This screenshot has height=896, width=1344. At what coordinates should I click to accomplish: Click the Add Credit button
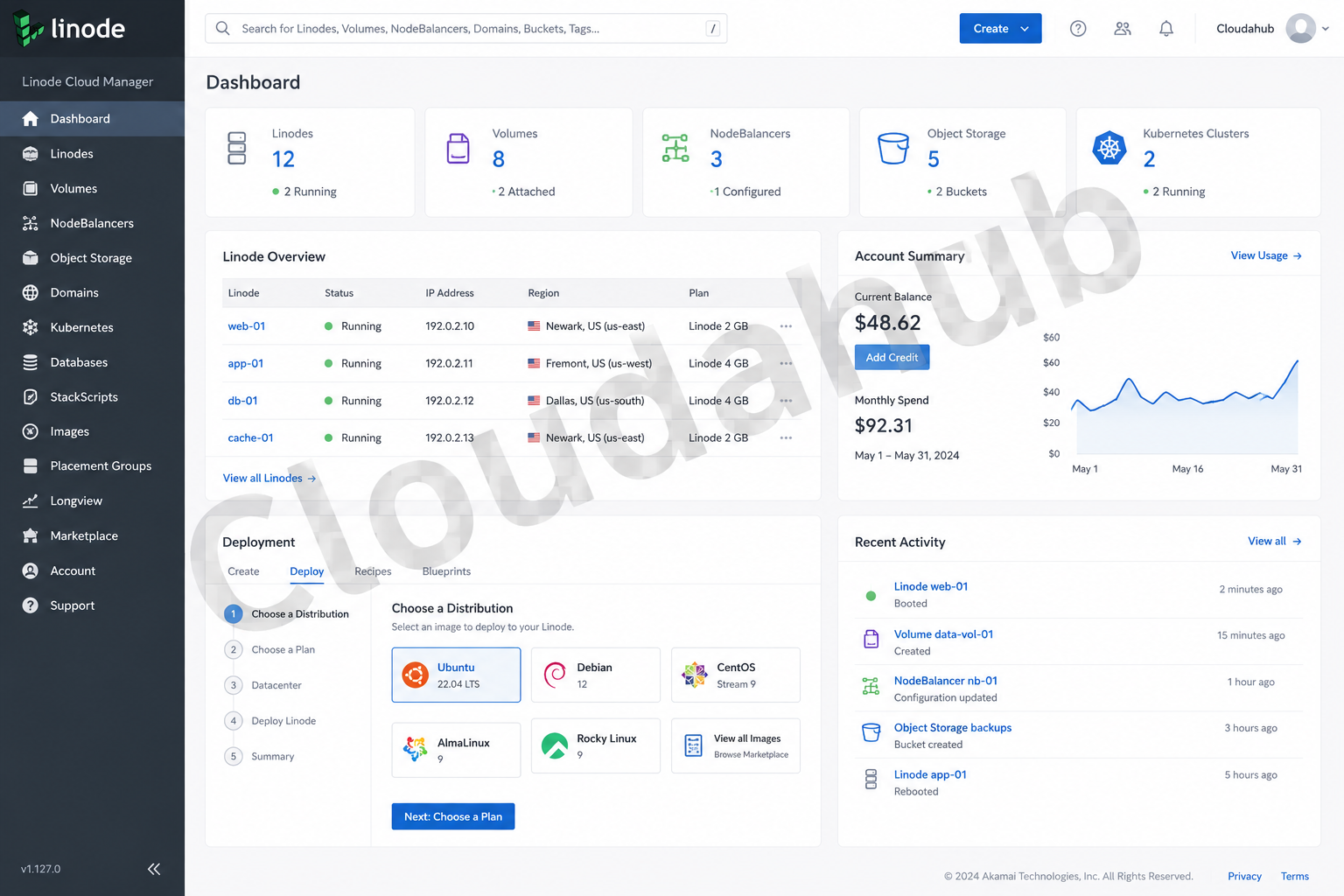point(892,357)
